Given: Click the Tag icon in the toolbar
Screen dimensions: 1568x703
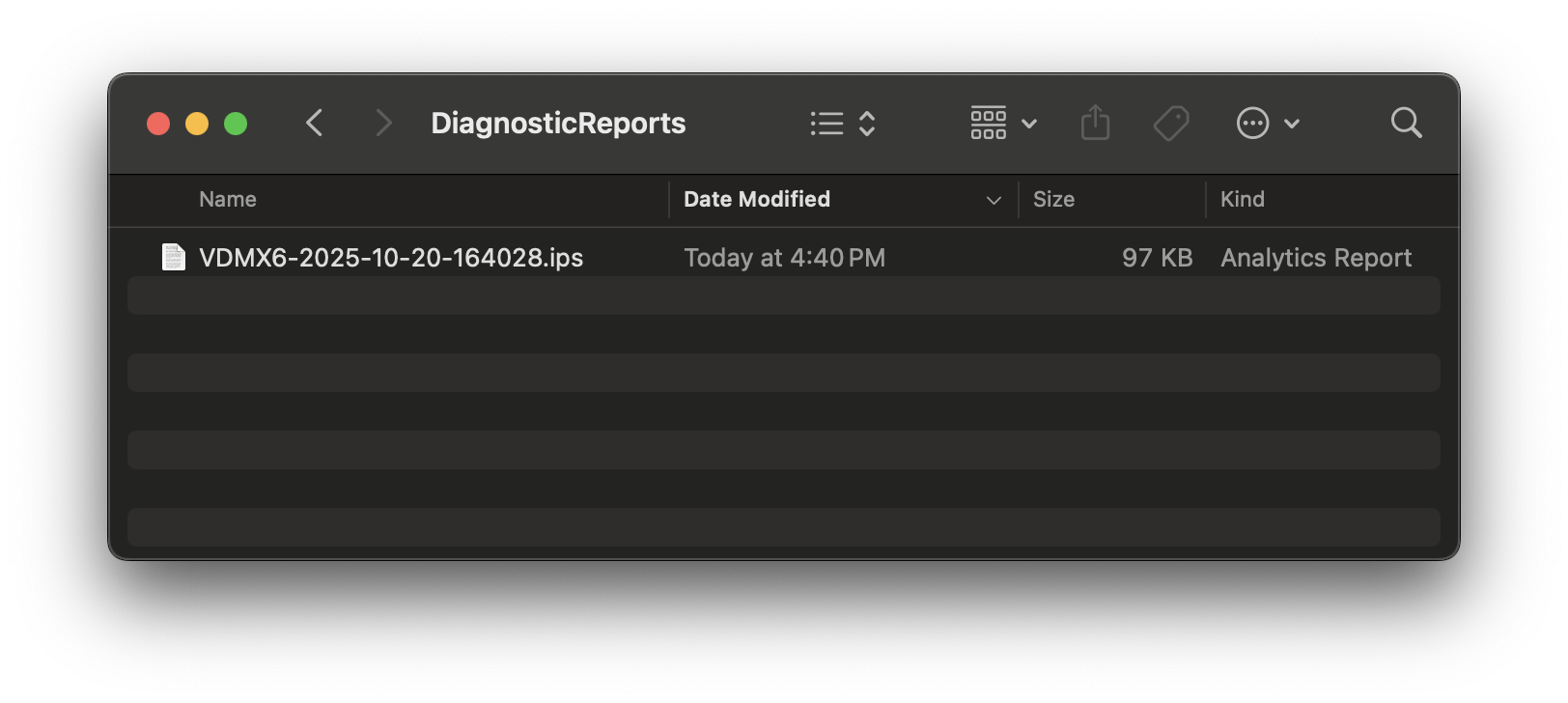Looking at the screenshot, I should 1171,123.
